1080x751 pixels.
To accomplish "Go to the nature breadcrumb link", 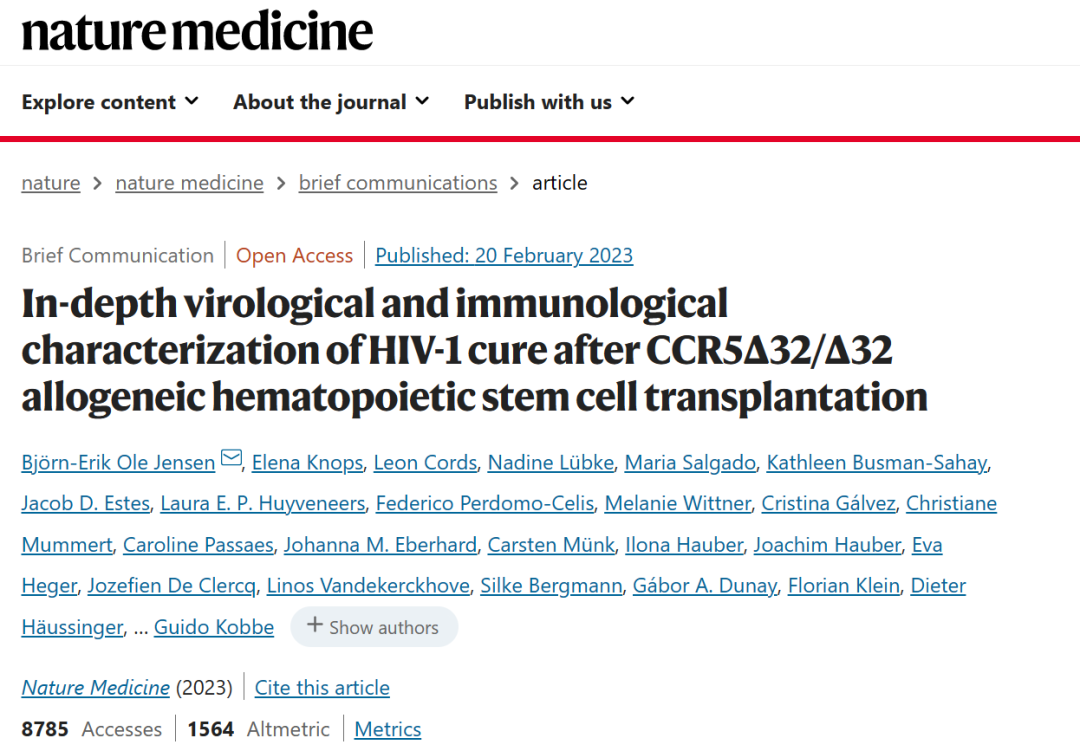I will pos(51,183).
